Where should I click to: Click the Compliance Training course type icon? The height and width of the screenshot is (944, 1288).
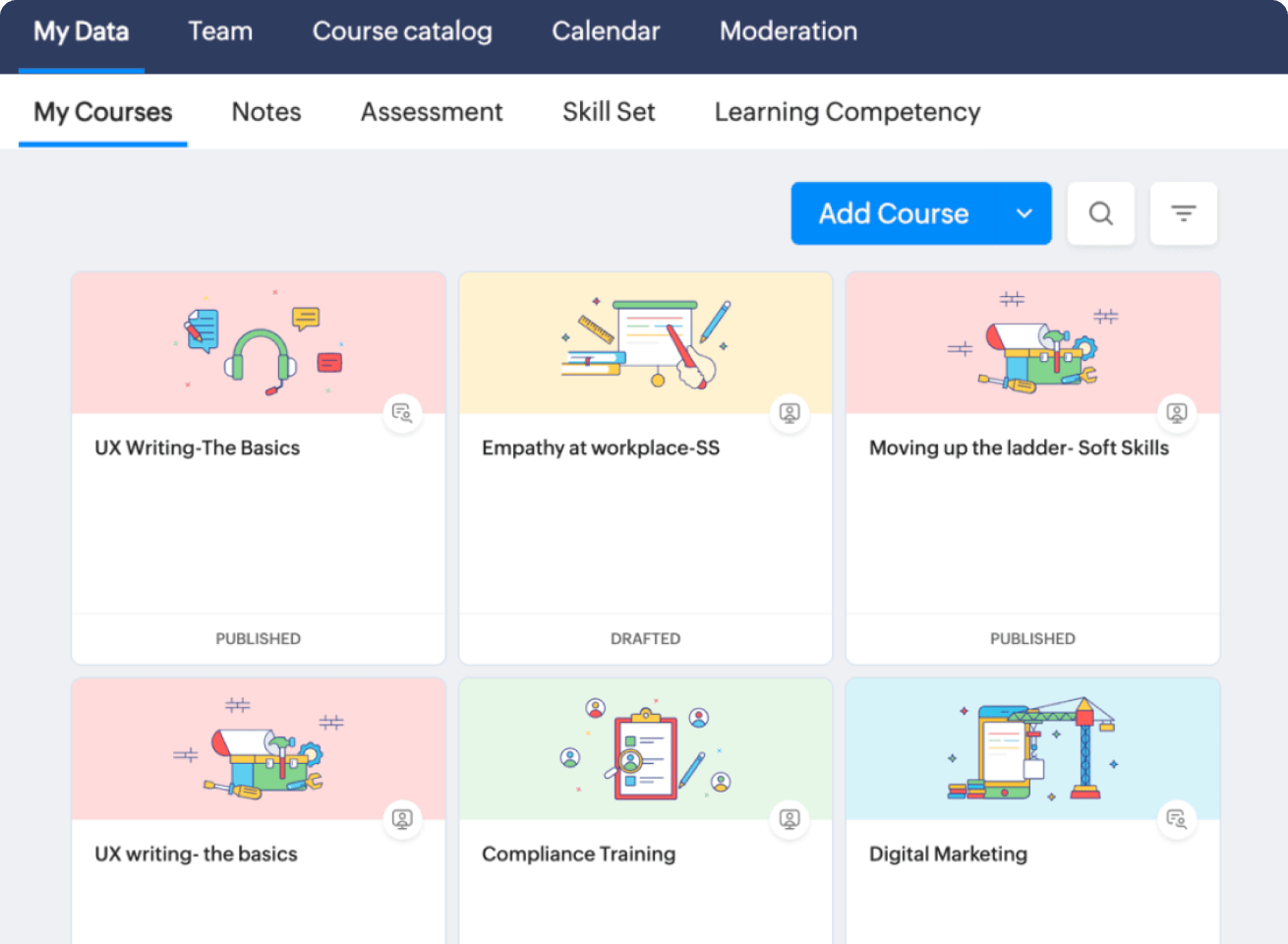point(790,819)
